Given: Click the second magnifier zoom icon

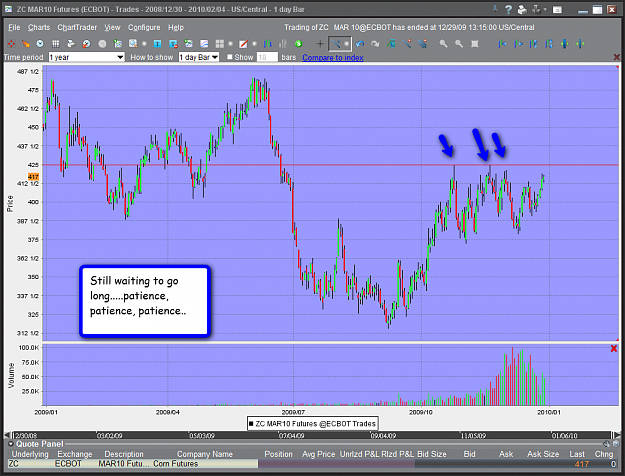Looking at the screenshot, I should 459,44.
